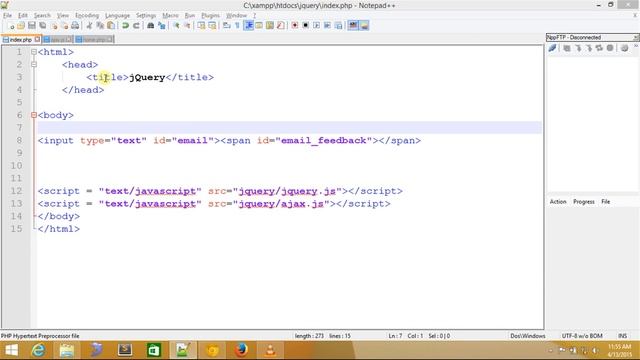Open Find using the binoculars icon

(x=151, y=26)
